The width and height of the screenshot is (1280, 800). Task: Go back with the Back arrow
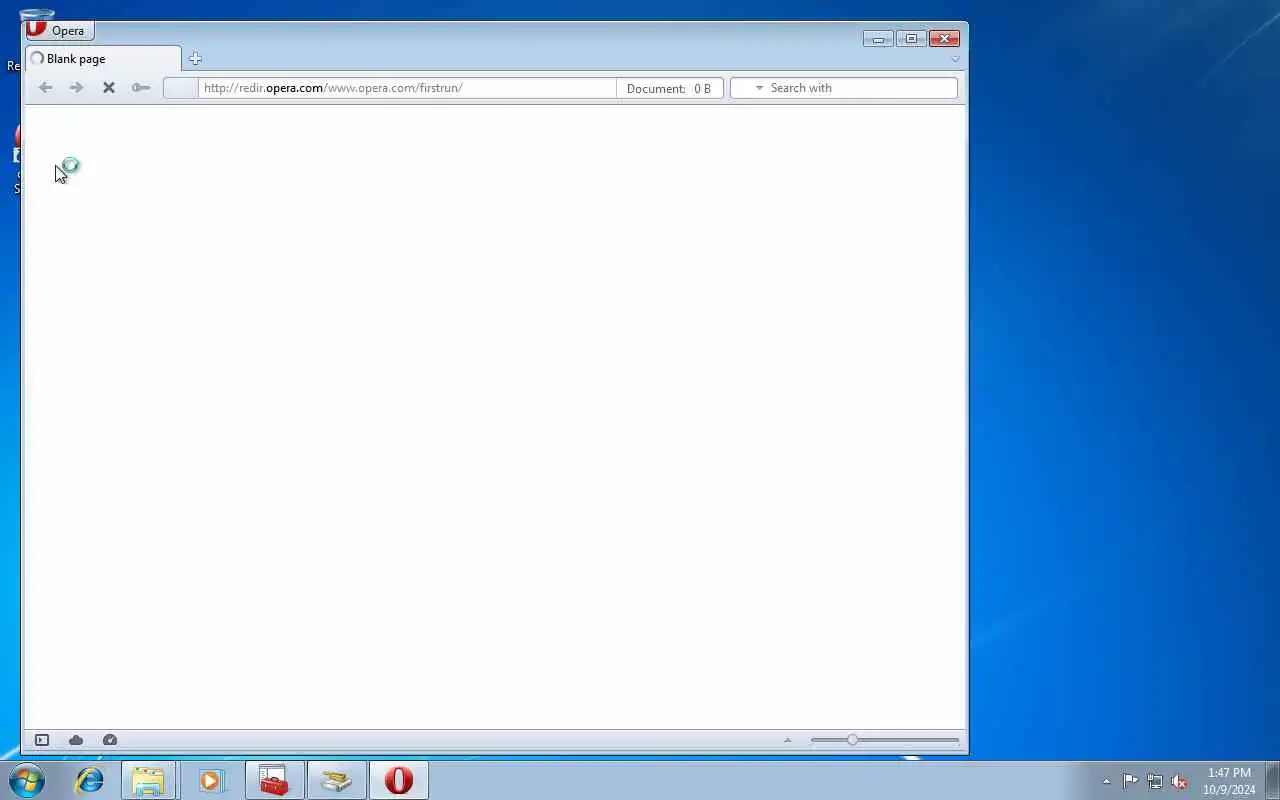(45, 88)
